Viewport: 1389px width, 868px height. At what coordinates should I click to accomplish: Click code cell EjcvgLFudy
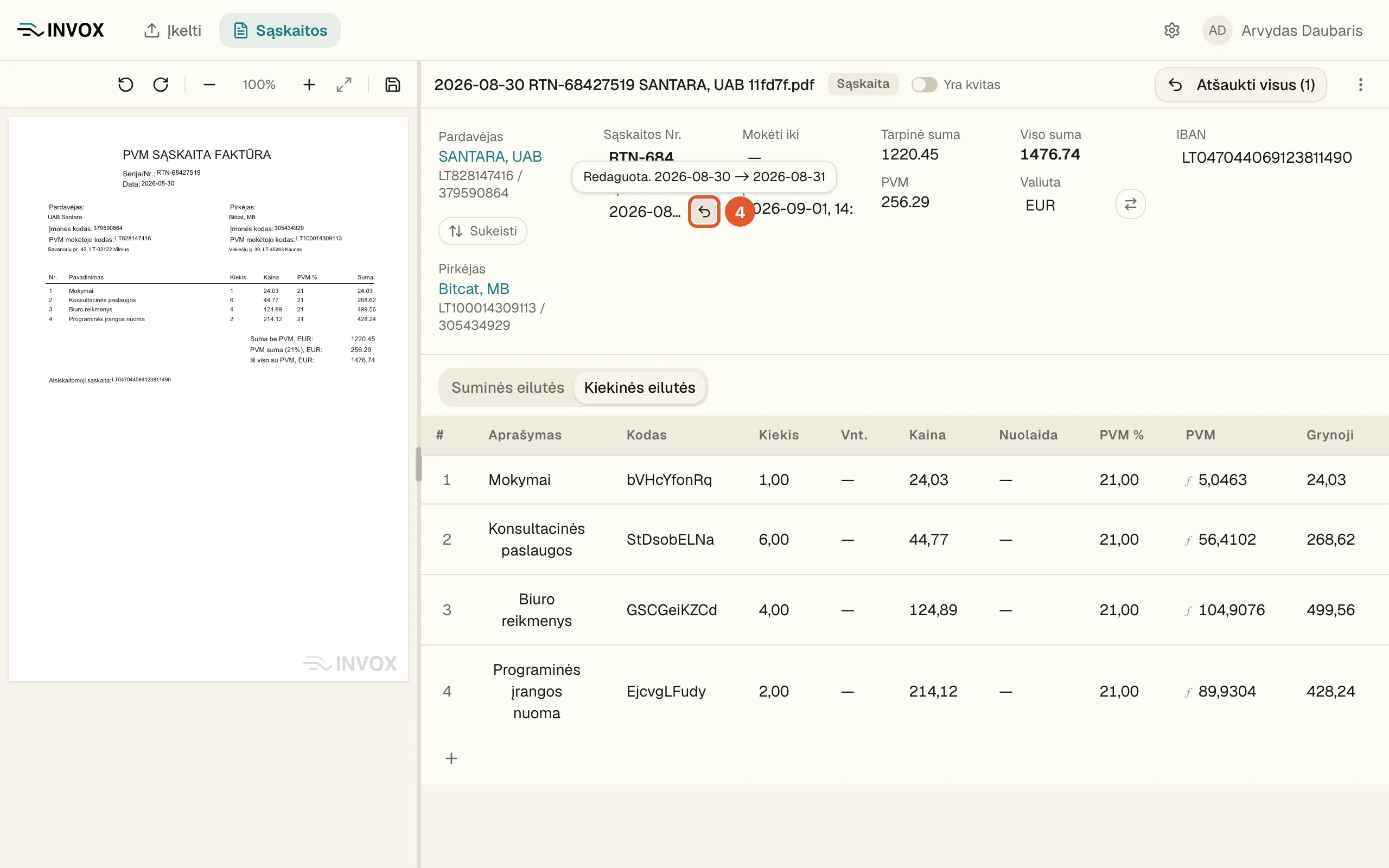[x=666, y=691]
